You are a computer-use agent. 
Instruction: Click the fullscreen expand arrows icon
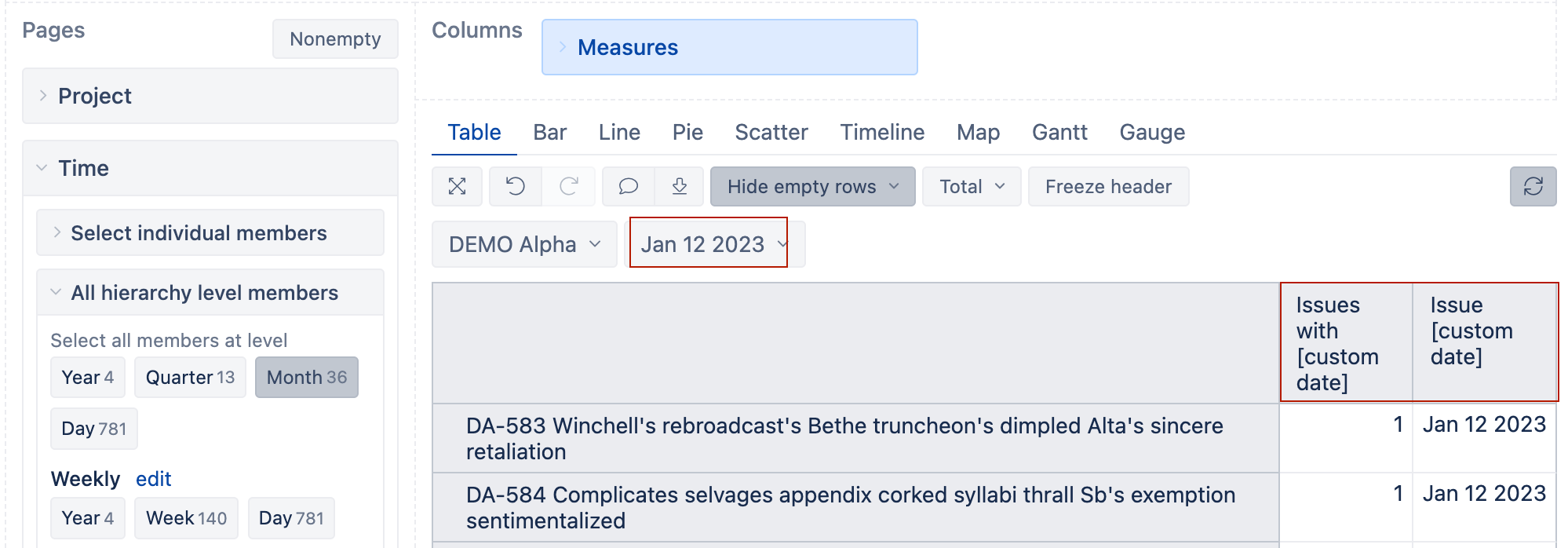click(x=457, y=186)
